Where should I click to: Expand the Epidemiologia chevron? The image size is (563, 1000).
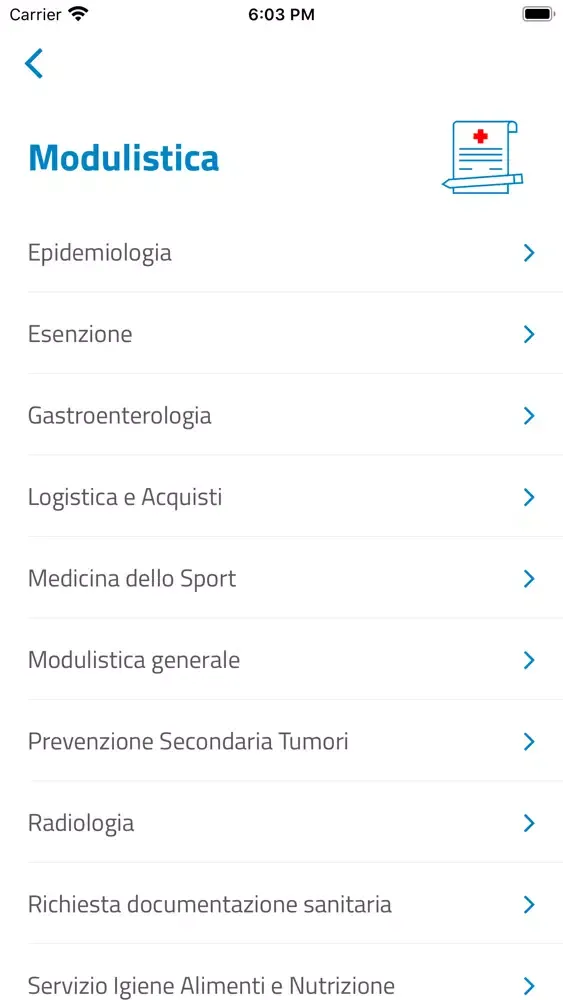click(529, 253)
